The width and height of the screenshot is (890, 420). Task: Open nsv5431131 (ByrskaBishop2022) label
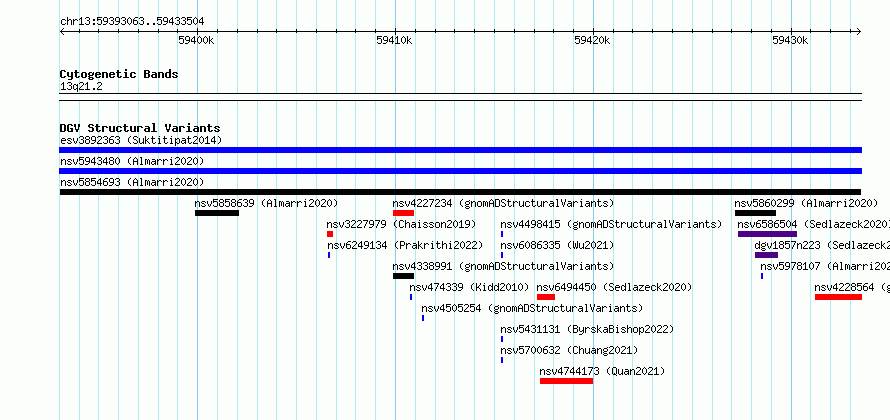[587, 329]
